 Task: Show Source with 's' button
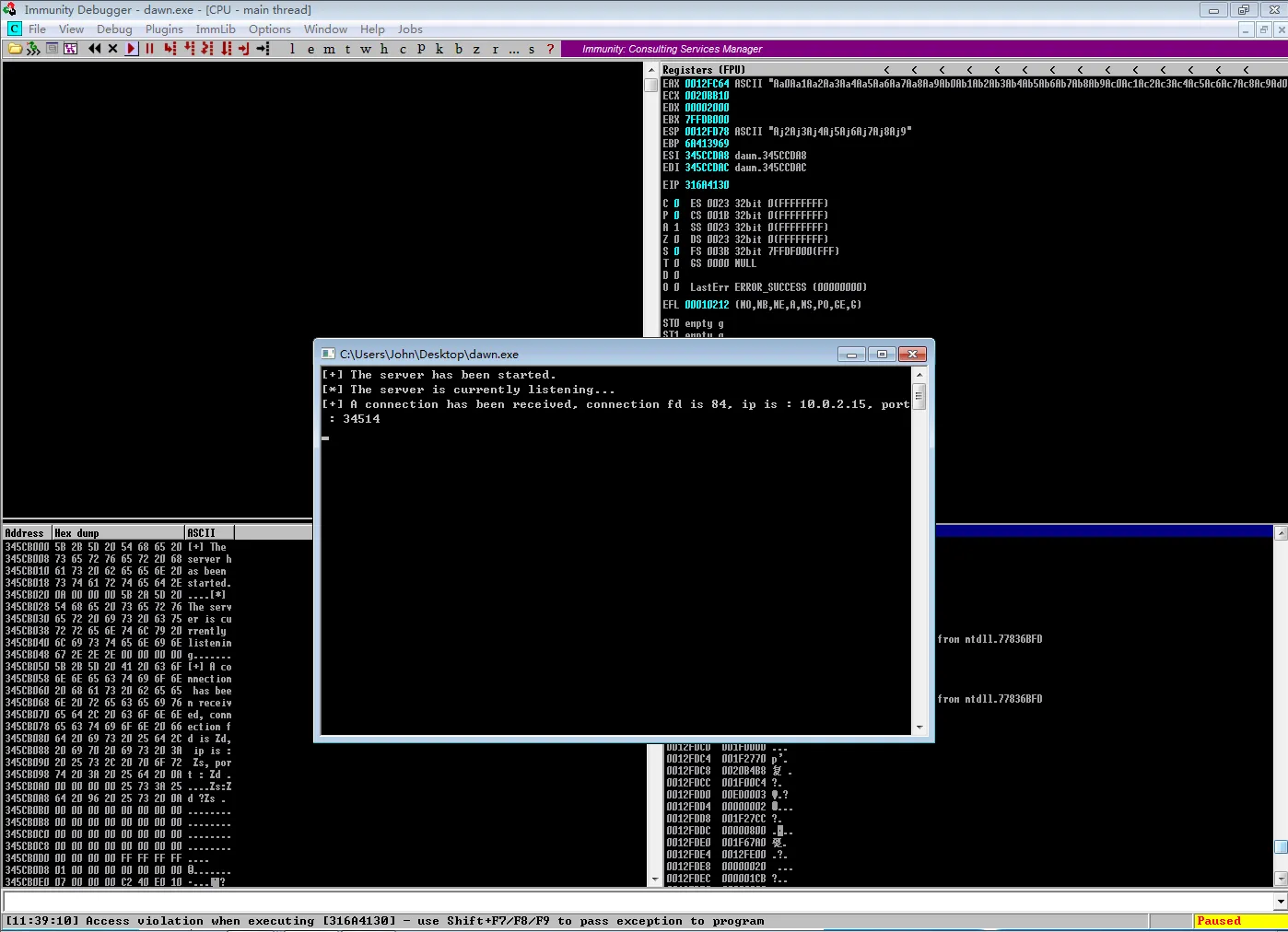(533, 49)
